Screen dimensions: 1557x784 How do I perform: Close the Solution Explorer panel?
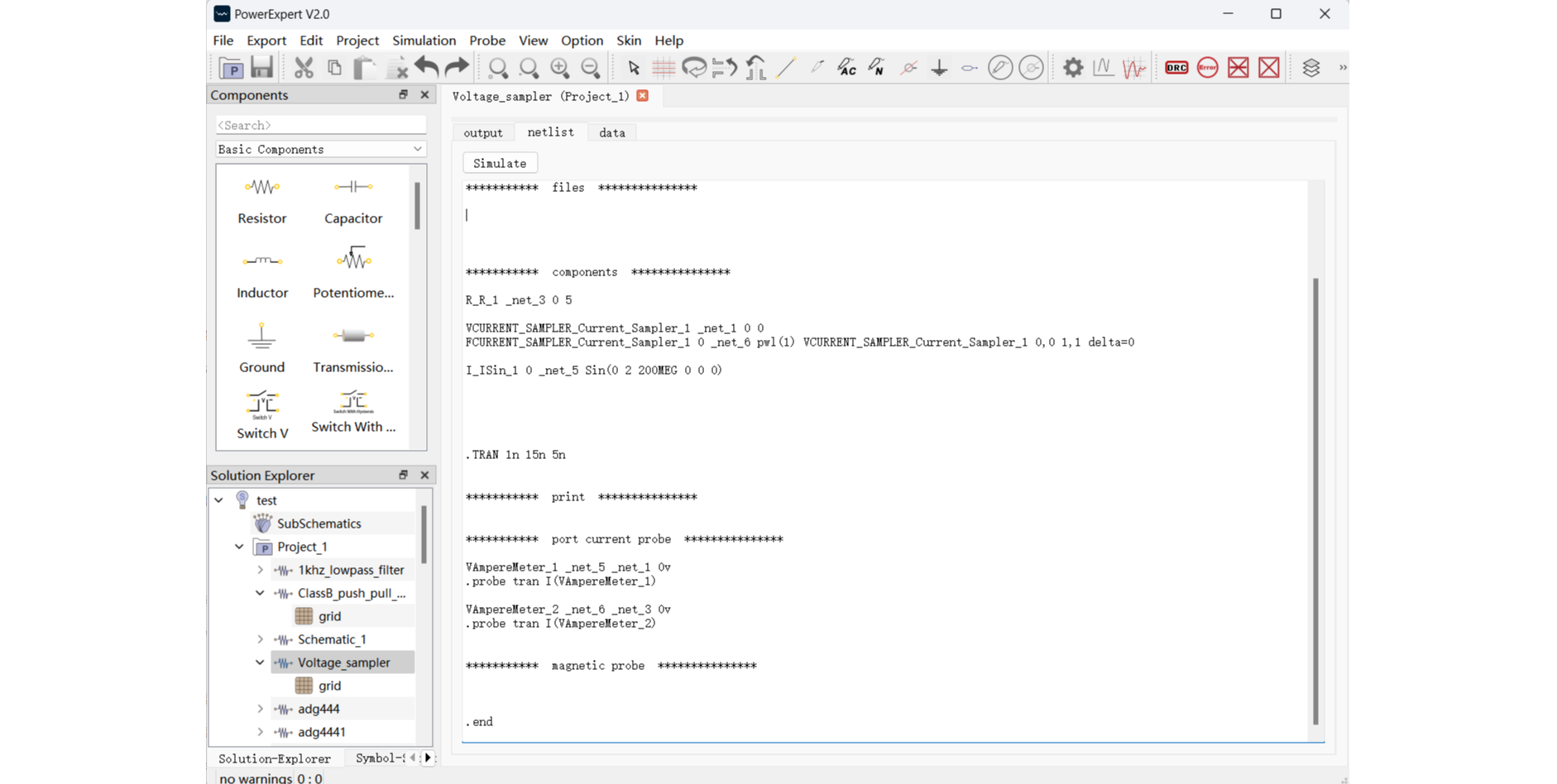425,476
